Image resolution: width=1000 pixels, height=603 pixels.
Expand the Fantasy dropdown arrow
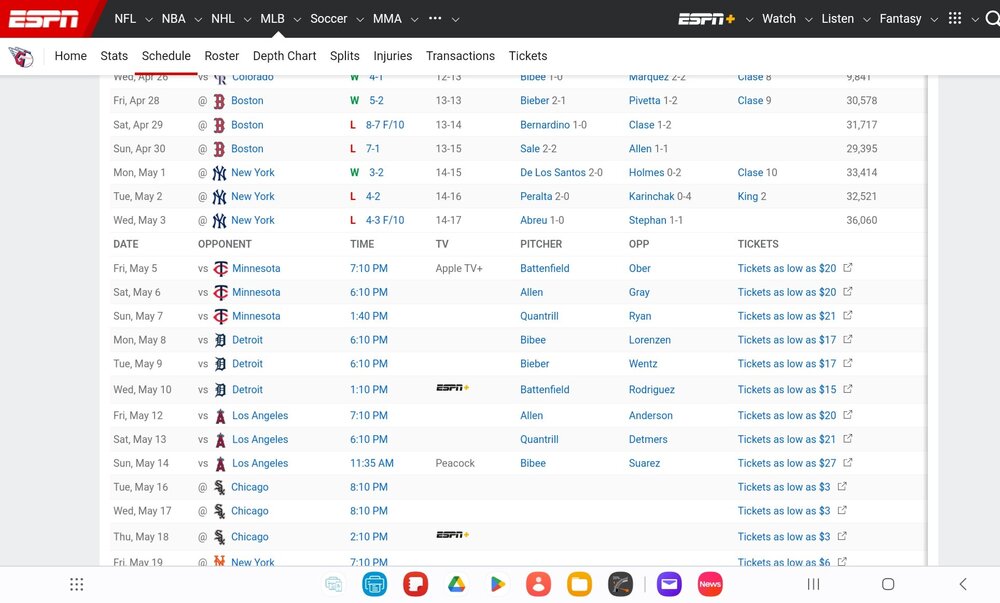[x=934, y=20]
